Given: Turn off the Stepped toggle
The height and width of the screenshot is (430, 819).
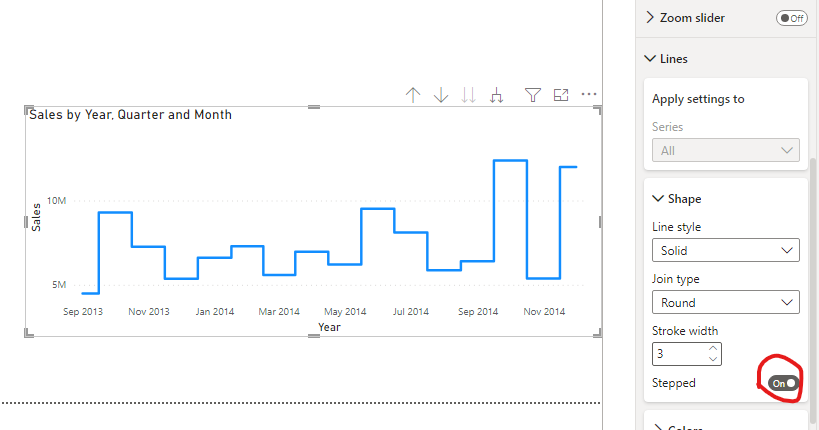Looking at the screenshot, I should (783, 383).
